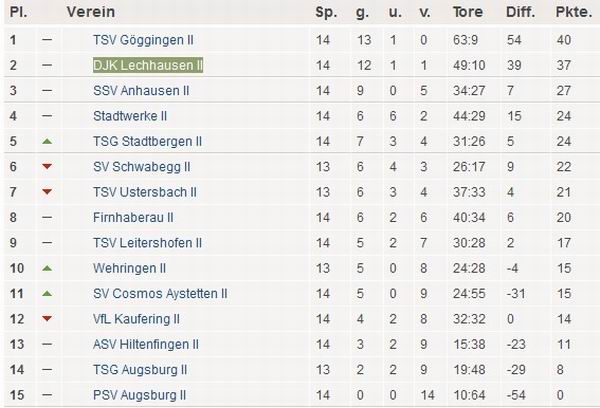Select the ASV Hiltenfingen II team link
This screenshot has height=408, width=600.
[x=145, y=344]
